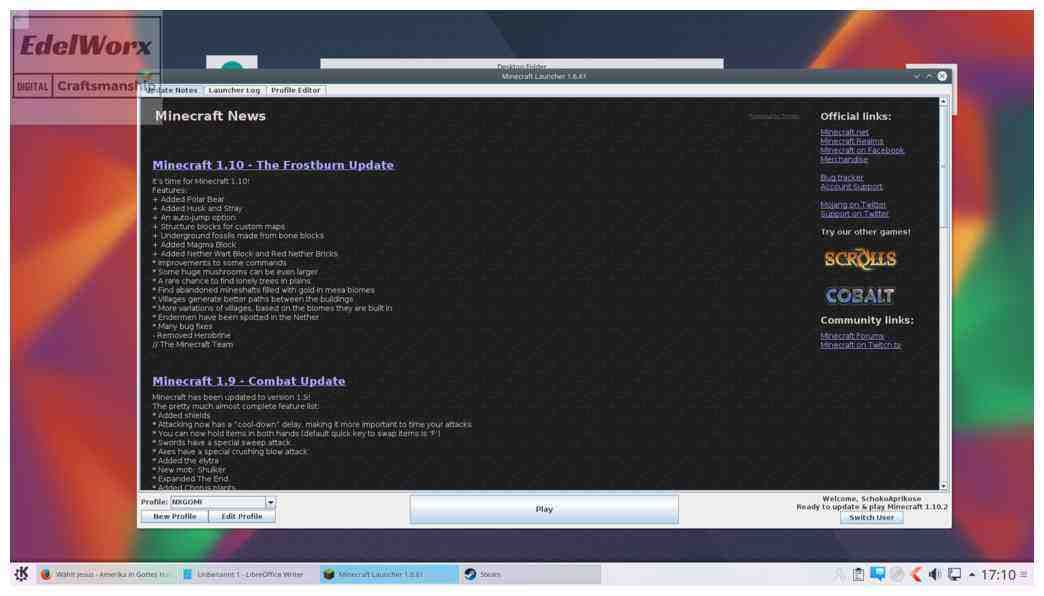This screenshot has height=596, width=1044.
Task: Open the Minecraft 1.9 Combat Update headline
Action: pos(249,382)
